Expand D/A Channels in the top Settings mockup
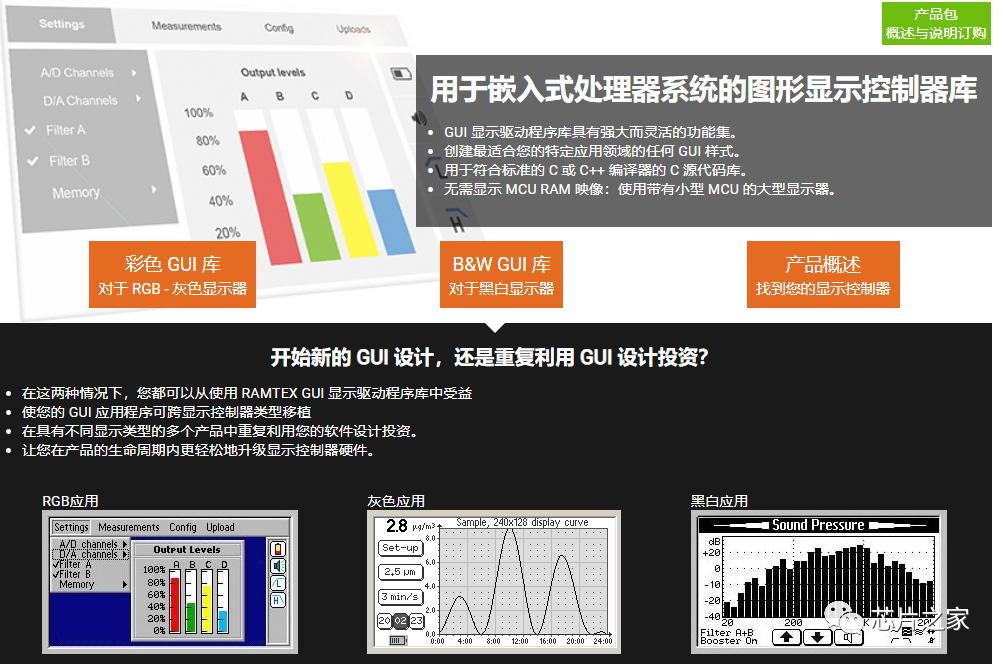 pyautogui.click(x=80, y=100)
